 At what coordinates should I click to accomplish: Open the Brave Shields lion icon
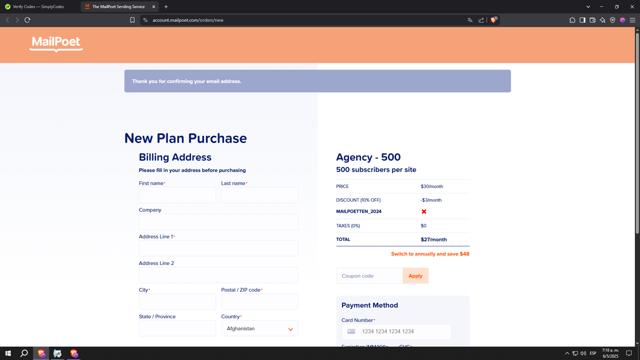(x=493, y=20)
